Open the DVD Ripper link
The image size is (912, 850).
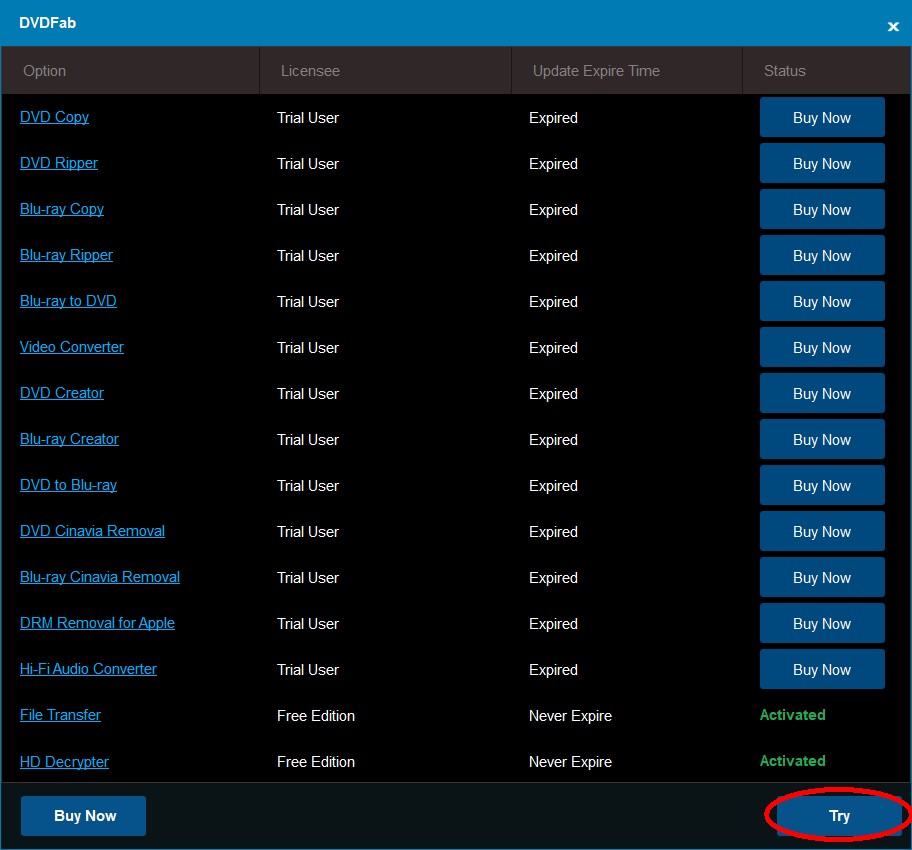(x=59, y=163)
